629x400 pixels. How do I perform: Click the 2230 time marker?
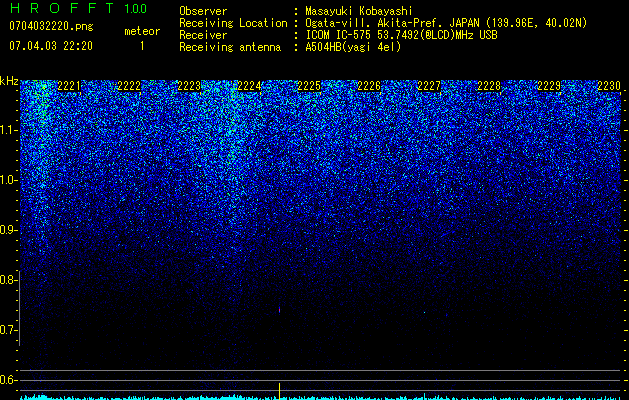pyautogui.click(x=609, y=86)
